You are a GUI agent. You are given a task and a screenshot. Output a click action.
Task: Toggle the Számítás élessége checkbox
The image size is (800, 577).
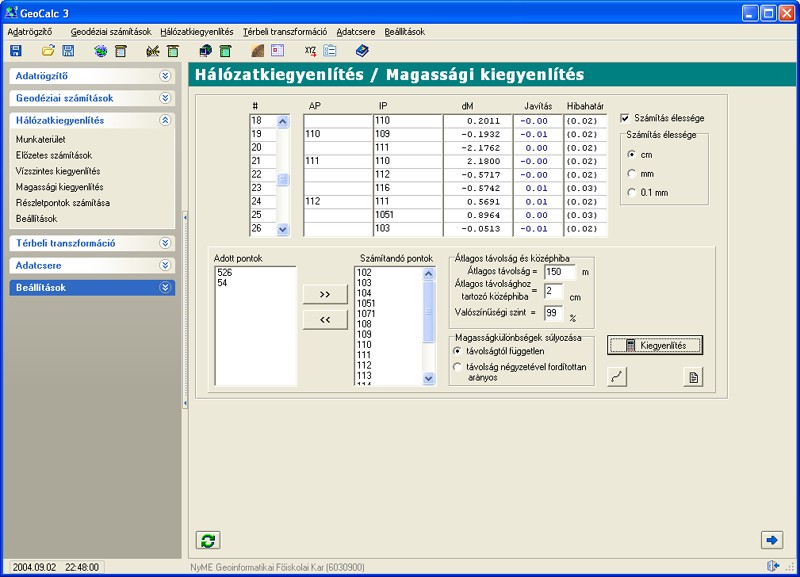625,118
